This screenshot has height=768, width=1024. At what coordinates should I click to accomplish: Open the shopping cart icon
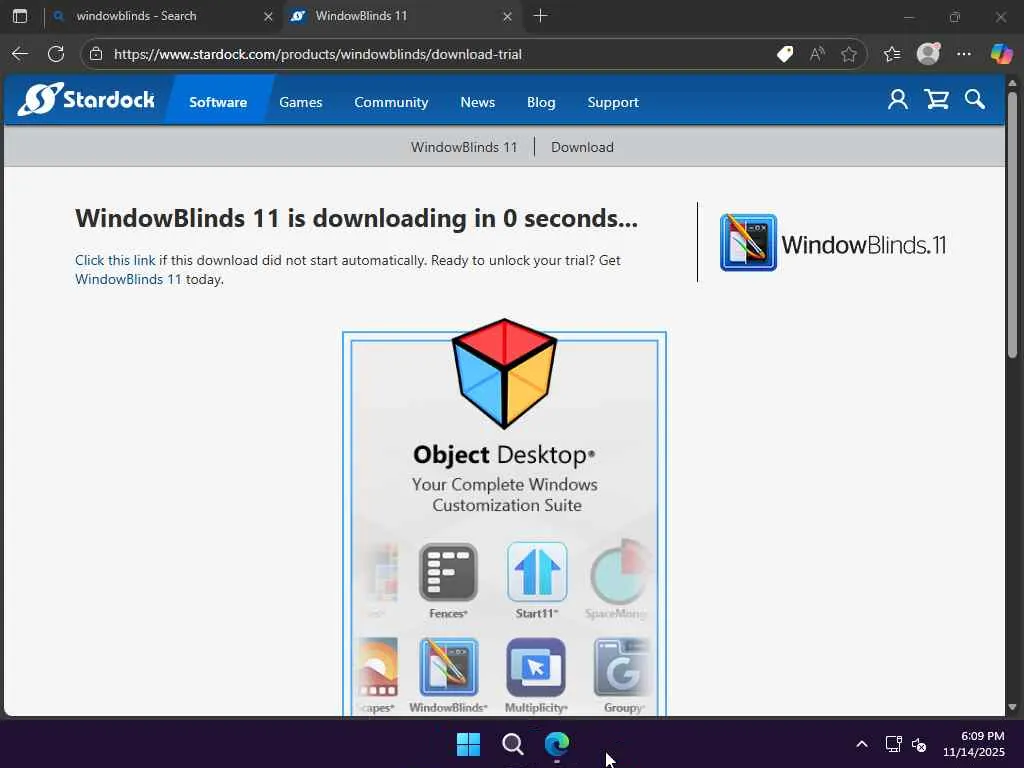936,99
